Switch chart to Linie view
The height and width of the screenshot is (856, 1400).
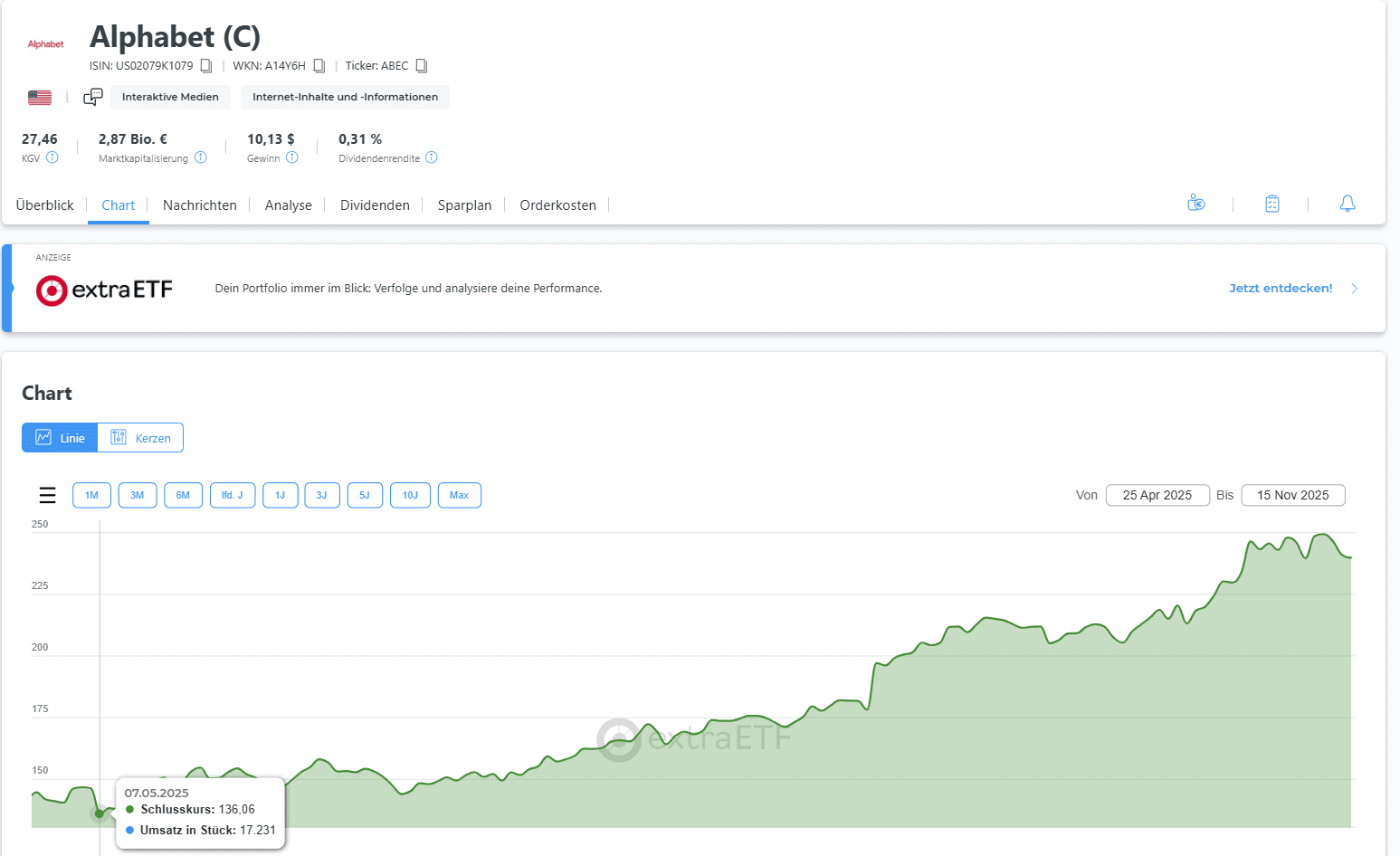point(60,438)
